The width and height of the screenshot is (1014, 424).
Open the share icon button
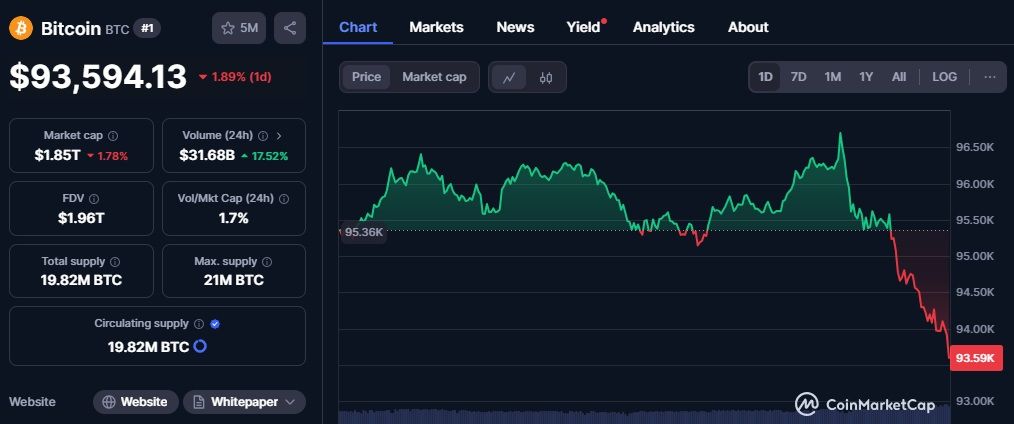(290, 28)
